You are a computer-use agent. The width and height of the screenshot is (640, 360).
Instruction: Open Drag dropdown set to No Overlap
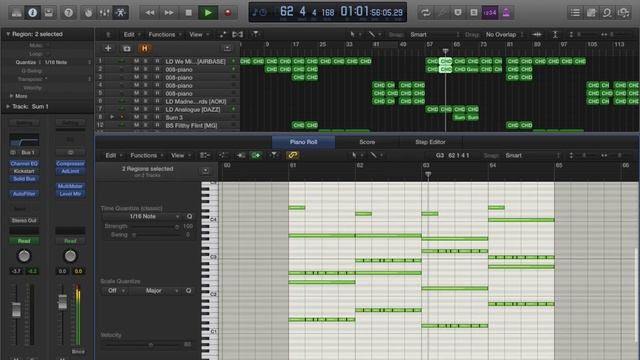[504, 35]
